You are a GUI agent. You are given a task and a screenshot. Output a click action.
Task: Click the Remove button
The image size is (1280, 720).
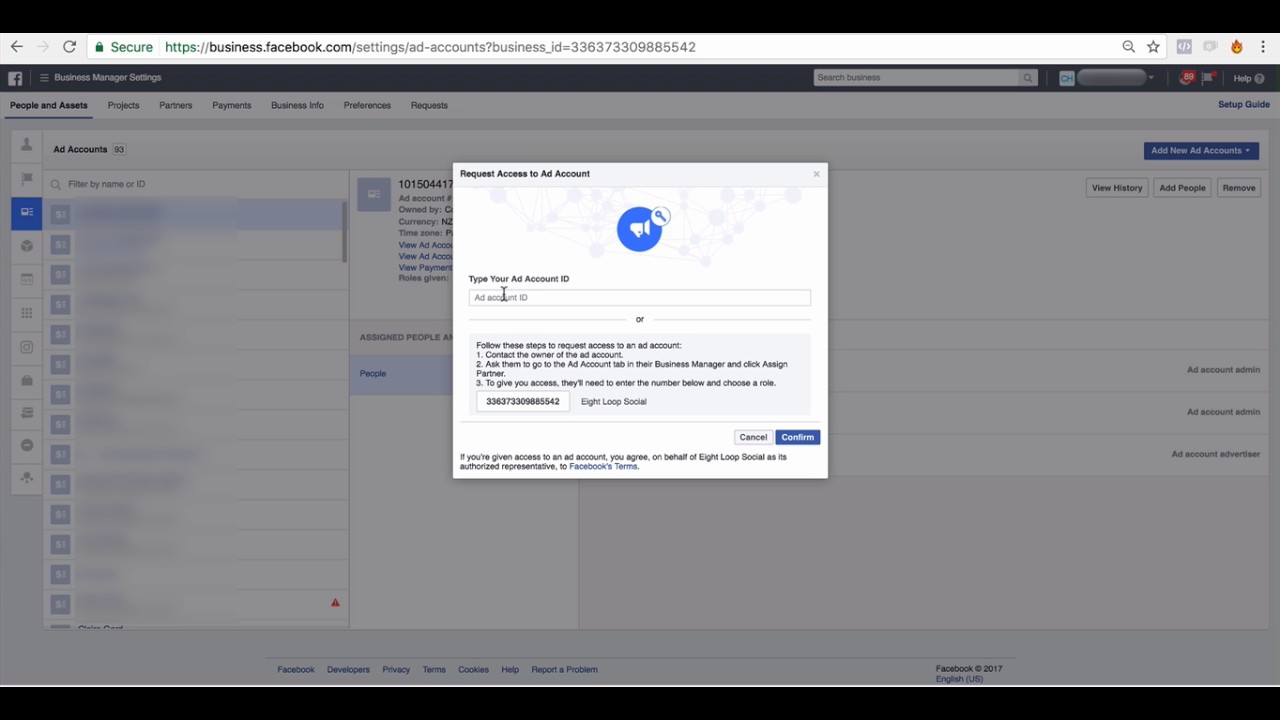pos(1238,188)
